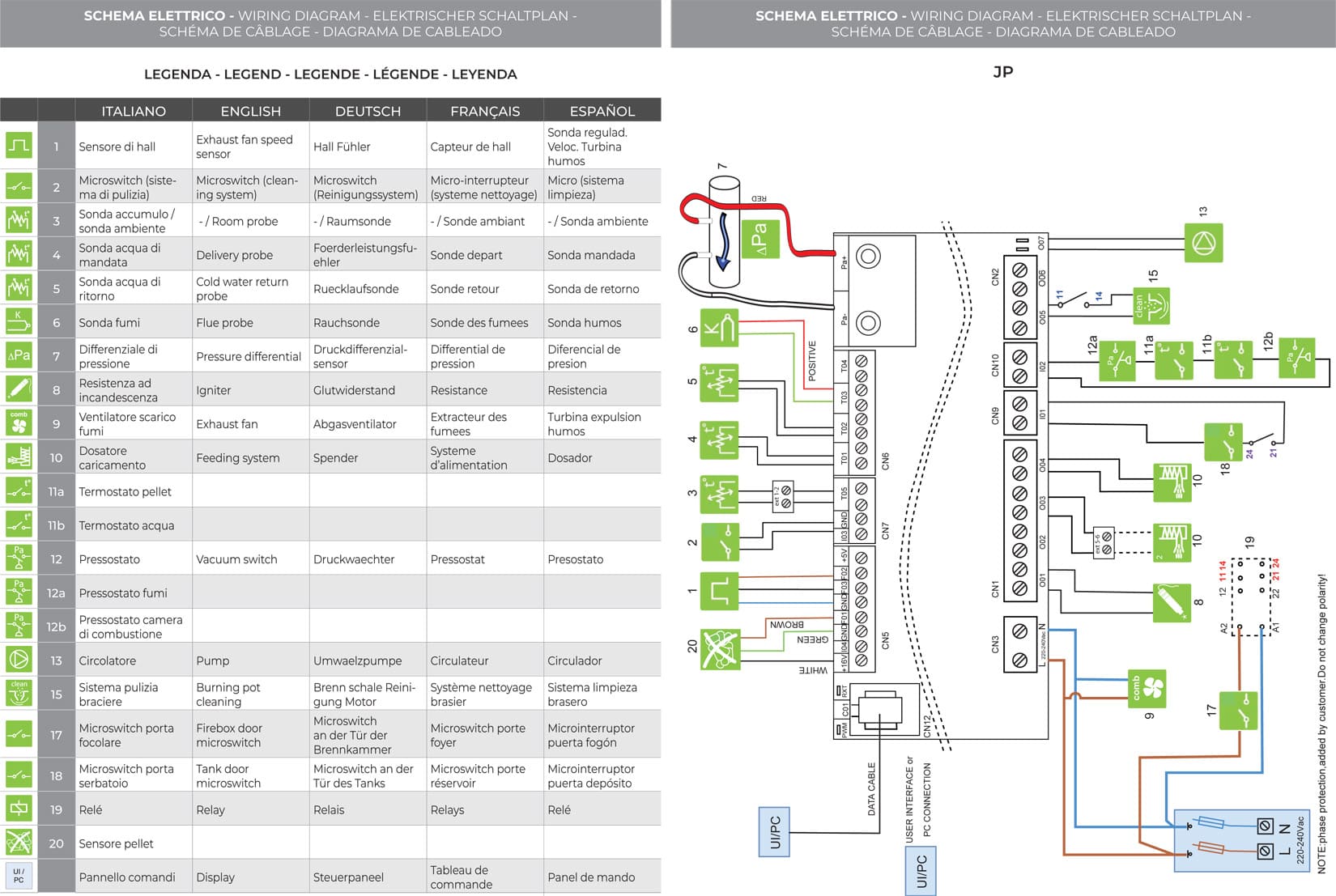Screen dimensions: 1336x896
Task: Select the ΔPa pressure differential icon in legend
Action: [19, 356]
